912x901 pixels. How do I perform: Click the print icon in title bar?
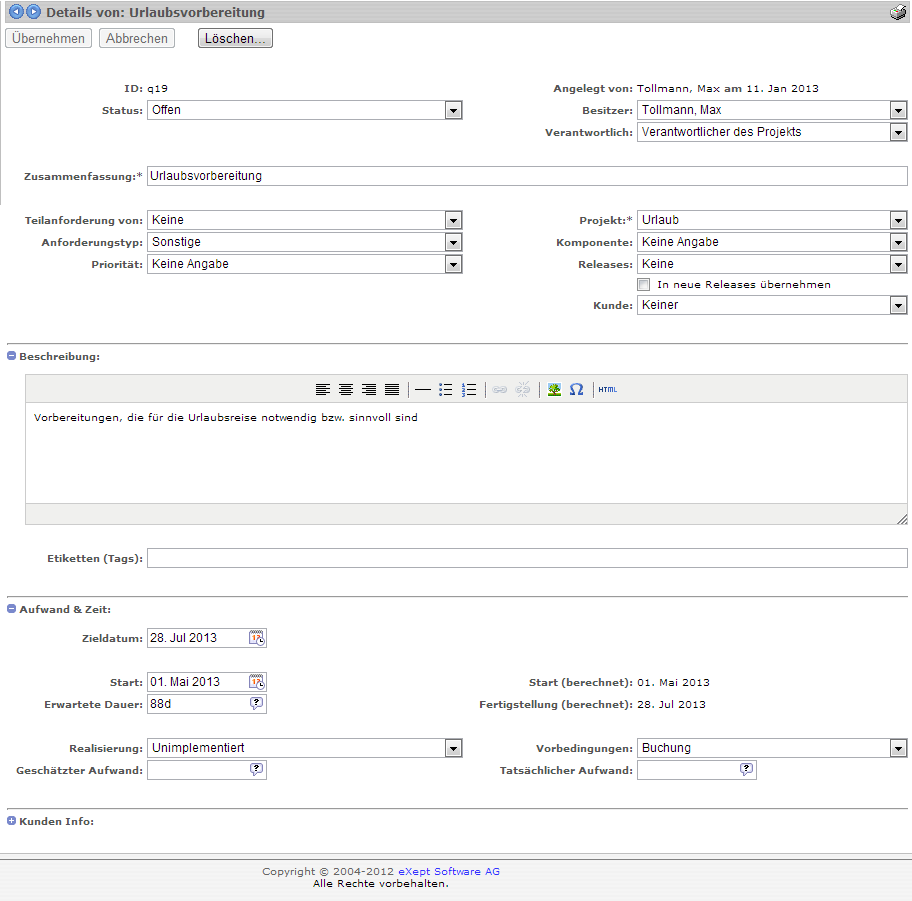[x=897, y=13]
